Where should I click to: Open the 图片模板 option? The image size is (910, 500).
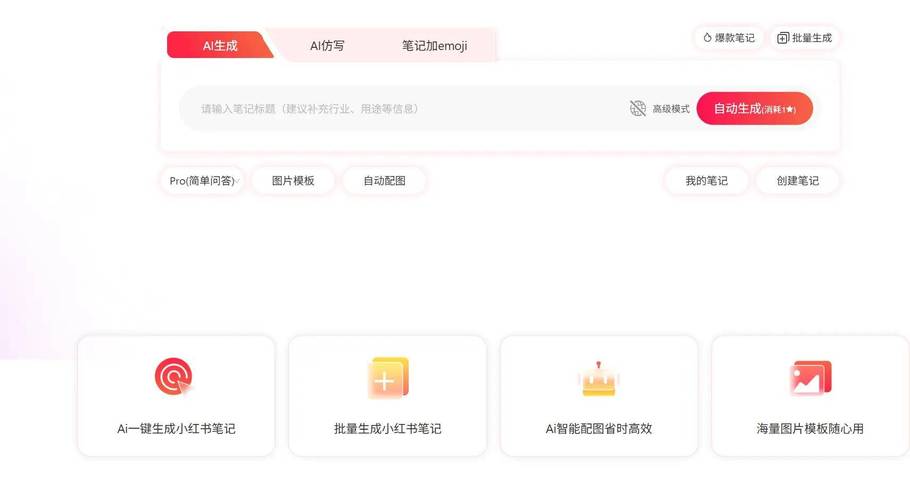pos(293,181)
